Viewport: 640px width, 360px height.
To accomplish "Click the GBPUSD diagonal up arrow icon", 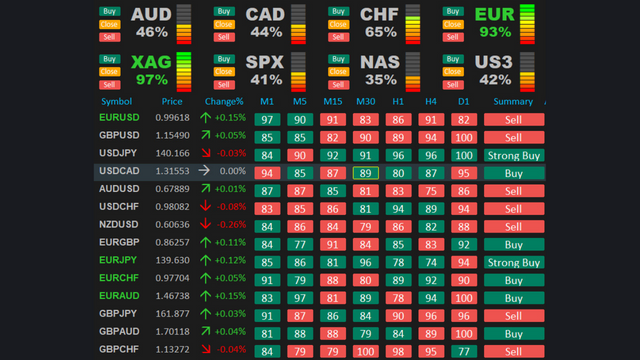I will [206, 135].
